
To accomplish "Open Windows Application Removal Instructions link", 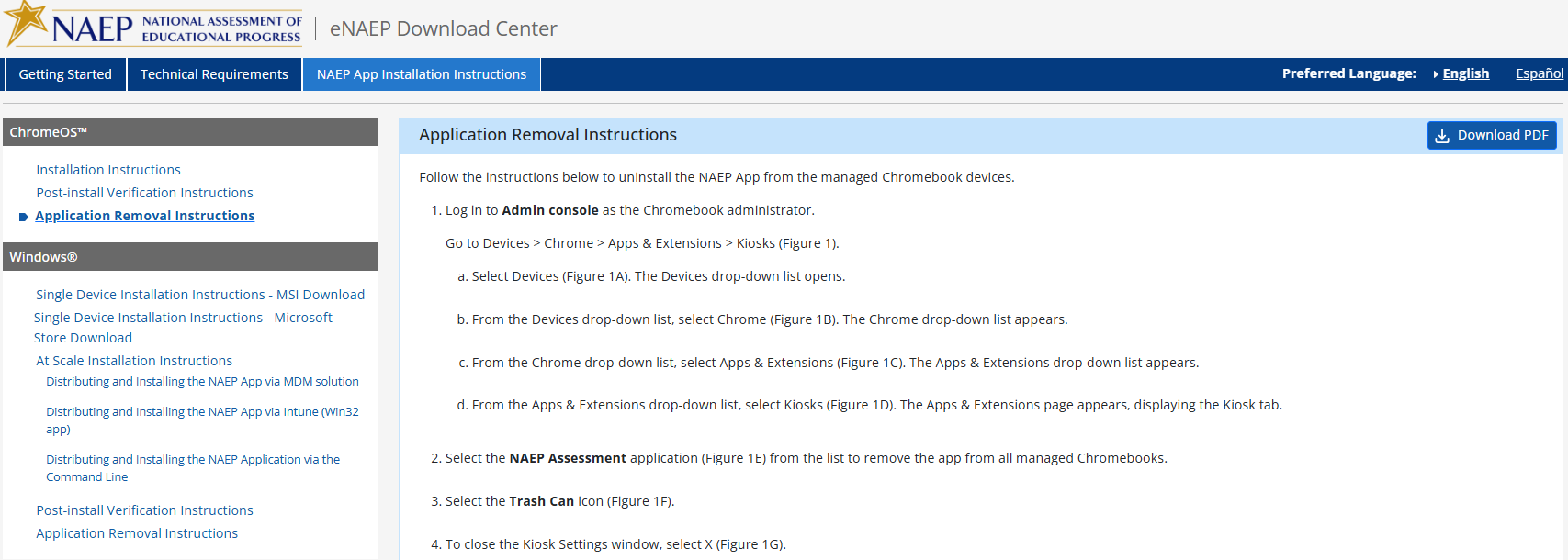I will point(137,533).
